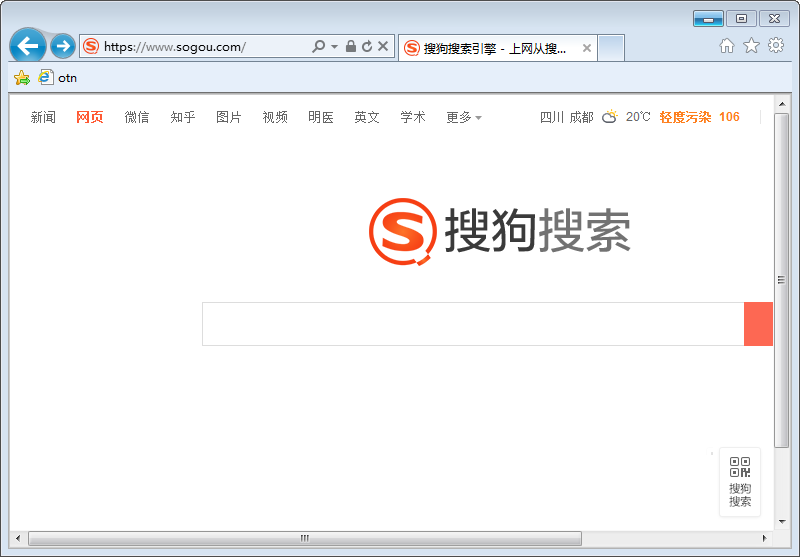Click the cloudy weather icon
This screenshot has width=800, height=557.
(610, 117)
